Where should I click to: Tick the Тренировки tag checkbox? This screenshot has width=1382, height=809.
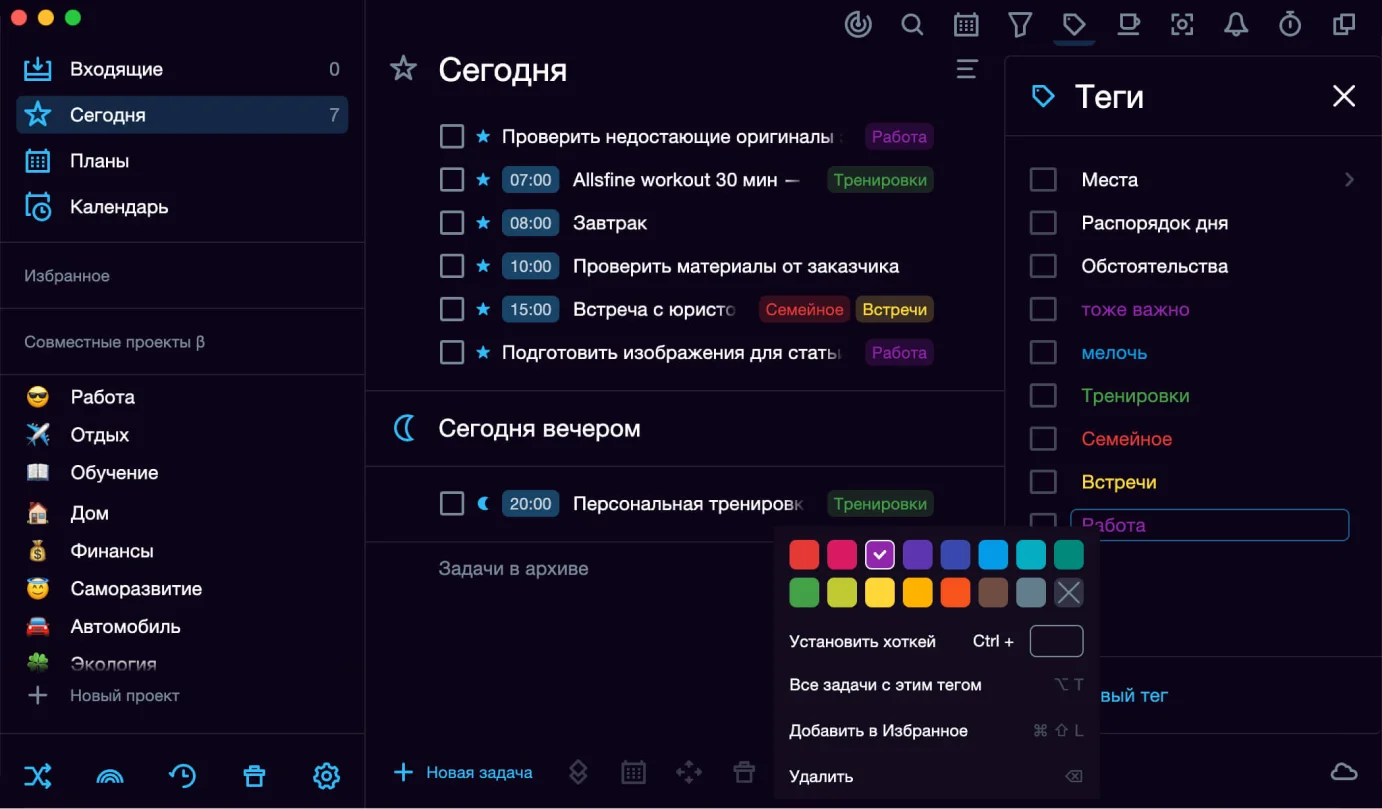click(1043, 396)
